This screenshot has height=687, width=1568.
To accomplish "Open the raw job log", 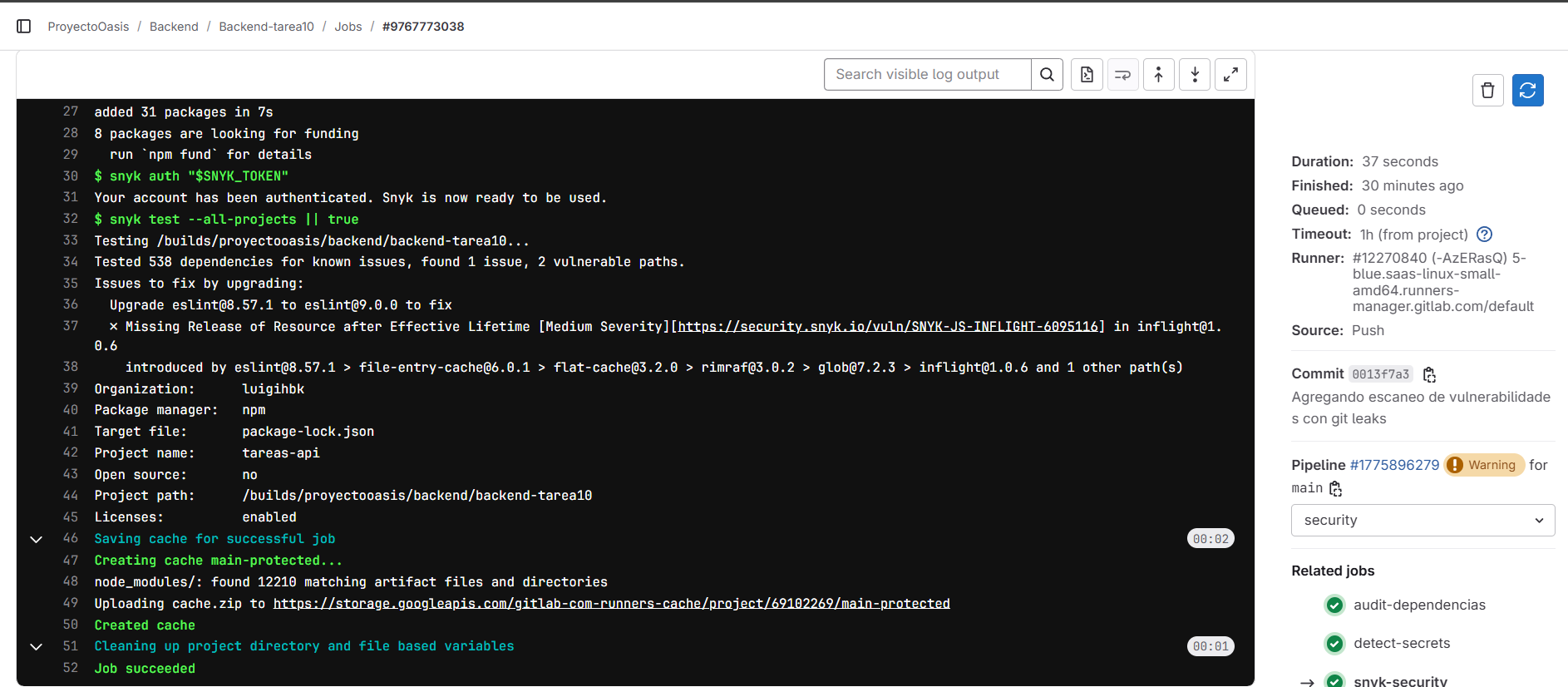I will tap(1087, 75).
